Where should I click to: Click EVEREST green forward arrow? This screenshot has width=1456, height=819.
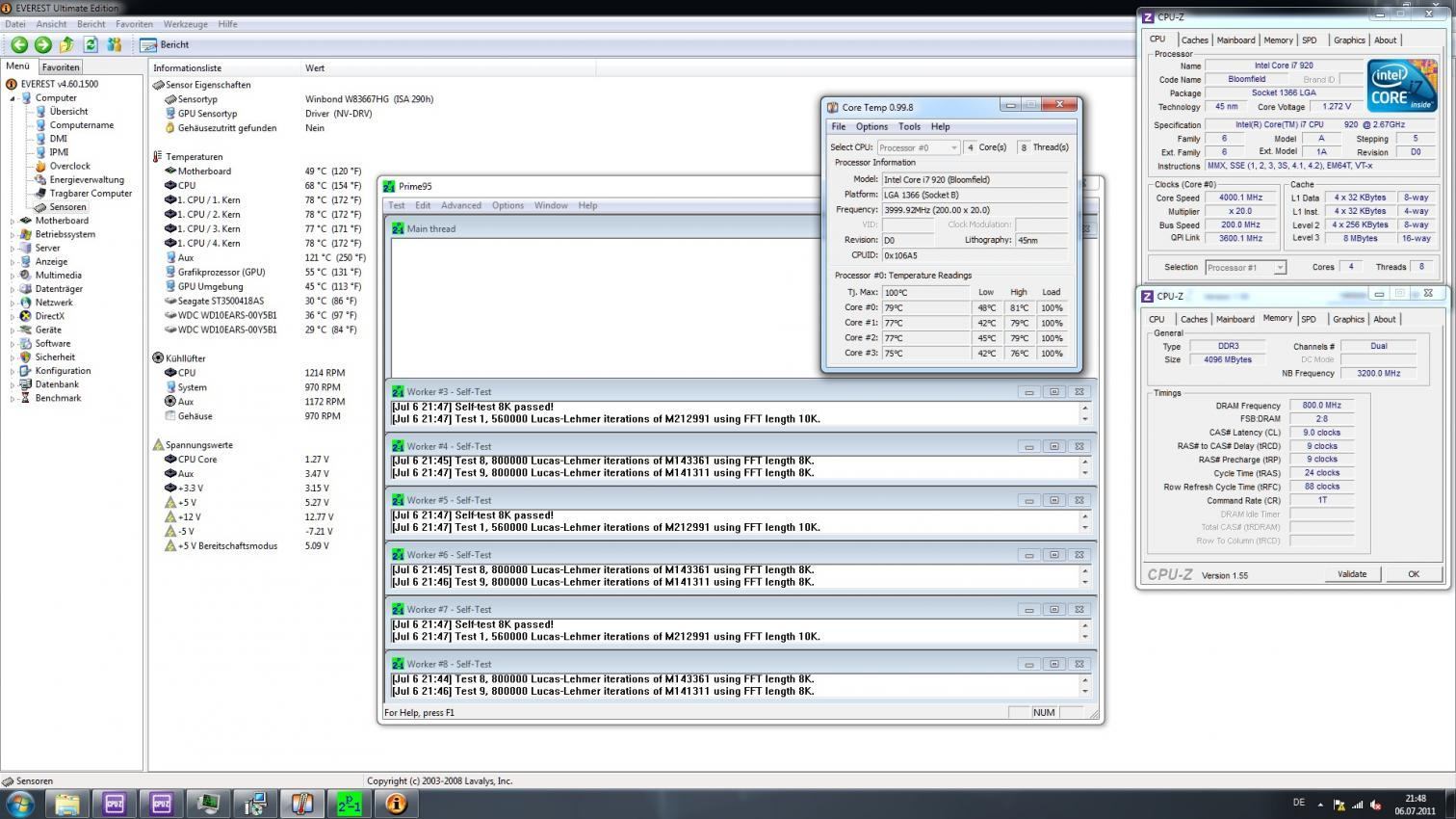[x=42, y=44]
